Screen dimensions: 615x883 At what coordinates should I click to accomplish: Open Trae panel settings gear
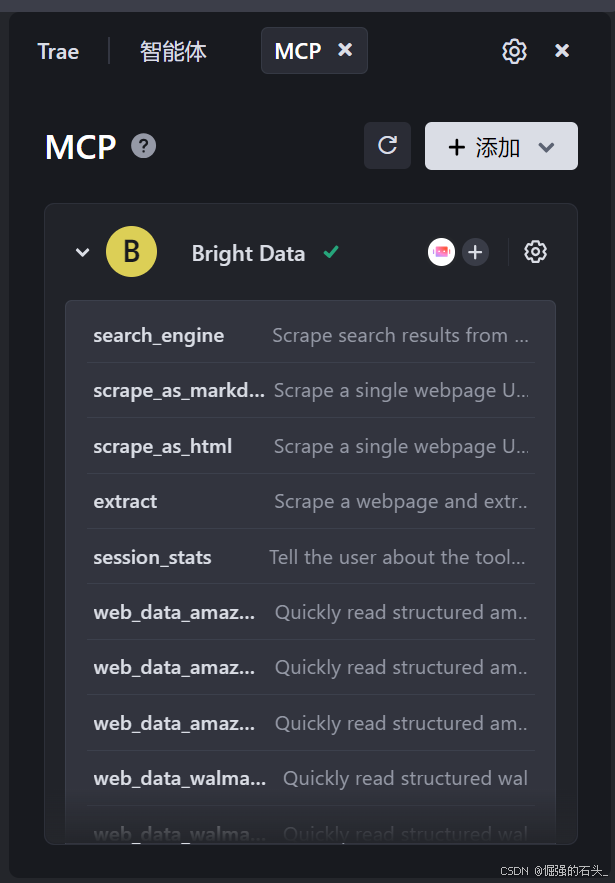point(514,51)
